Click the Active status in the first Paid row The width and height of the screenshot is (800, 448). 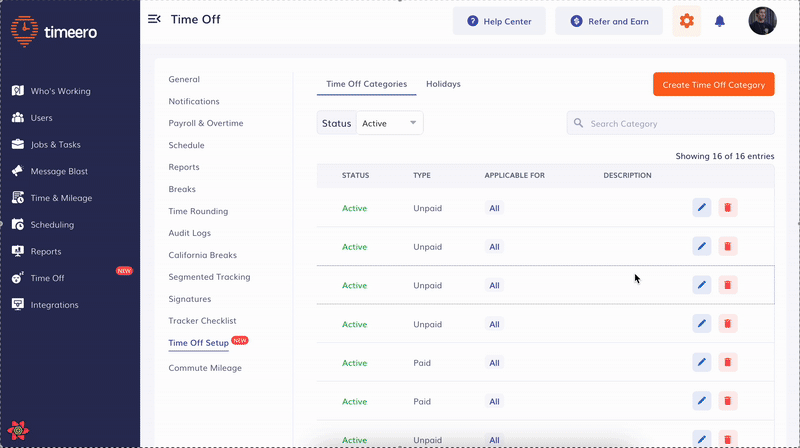point(354,363)
